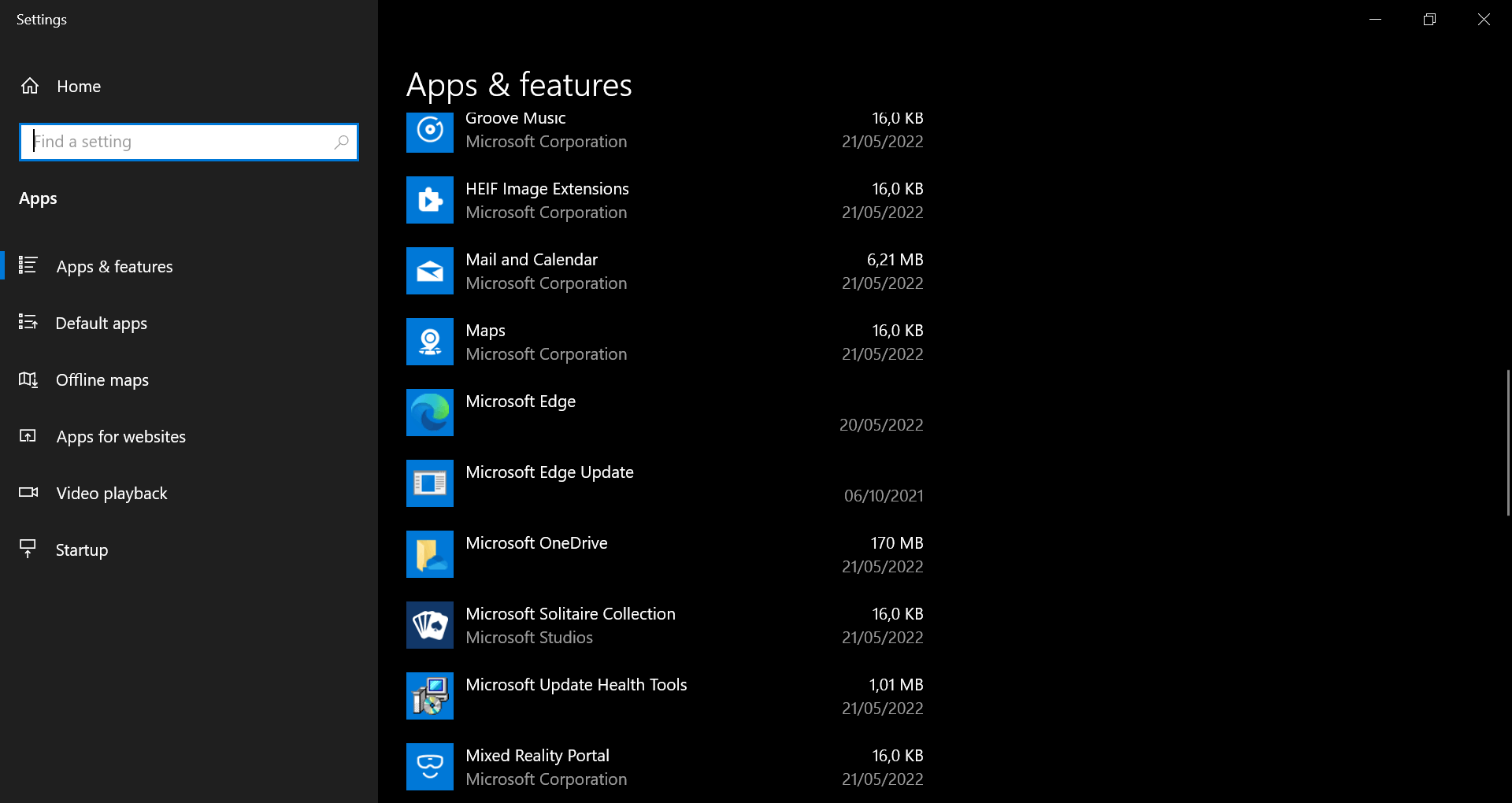Select the Microsoft OneDrive name
The image size is (1512, 803).
(536, 543)
